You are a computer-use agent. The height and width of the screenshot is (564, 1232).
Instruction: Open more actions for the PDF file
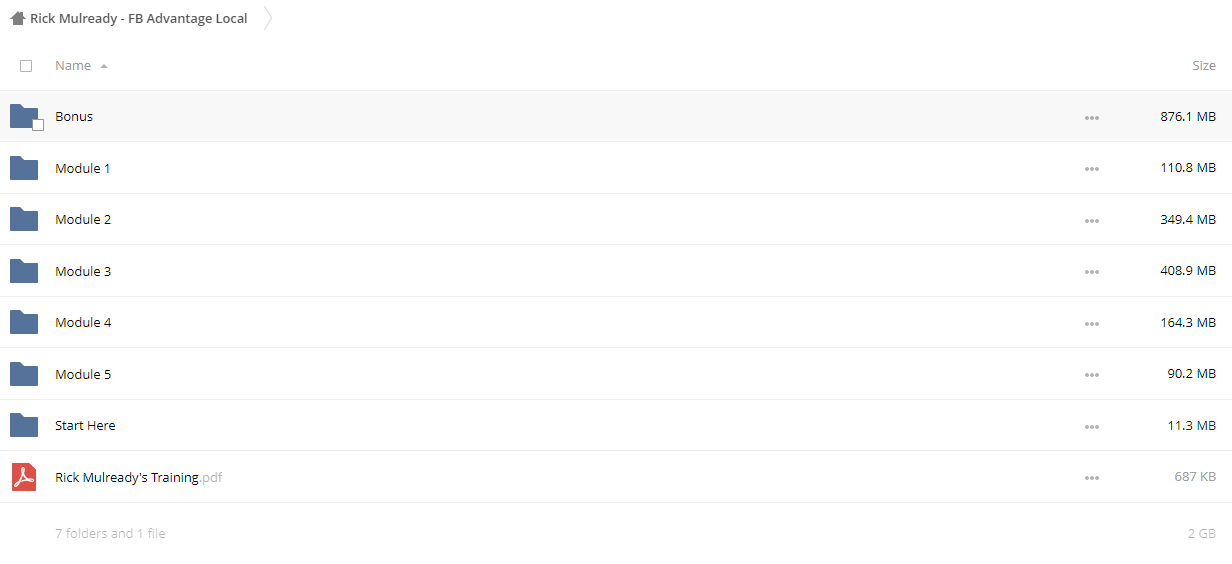coord(1091,478)
